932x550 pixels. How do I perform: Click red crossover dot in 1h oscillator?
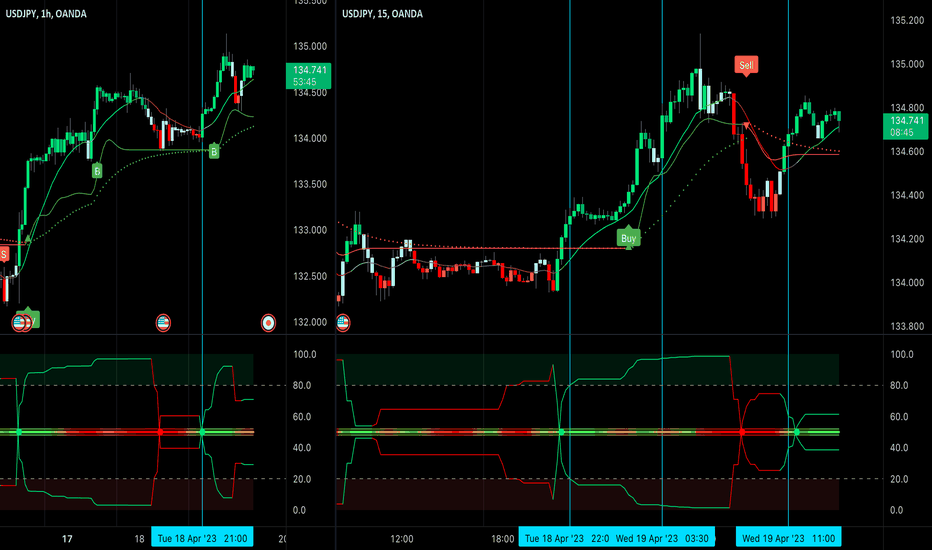tap(160, 432)
